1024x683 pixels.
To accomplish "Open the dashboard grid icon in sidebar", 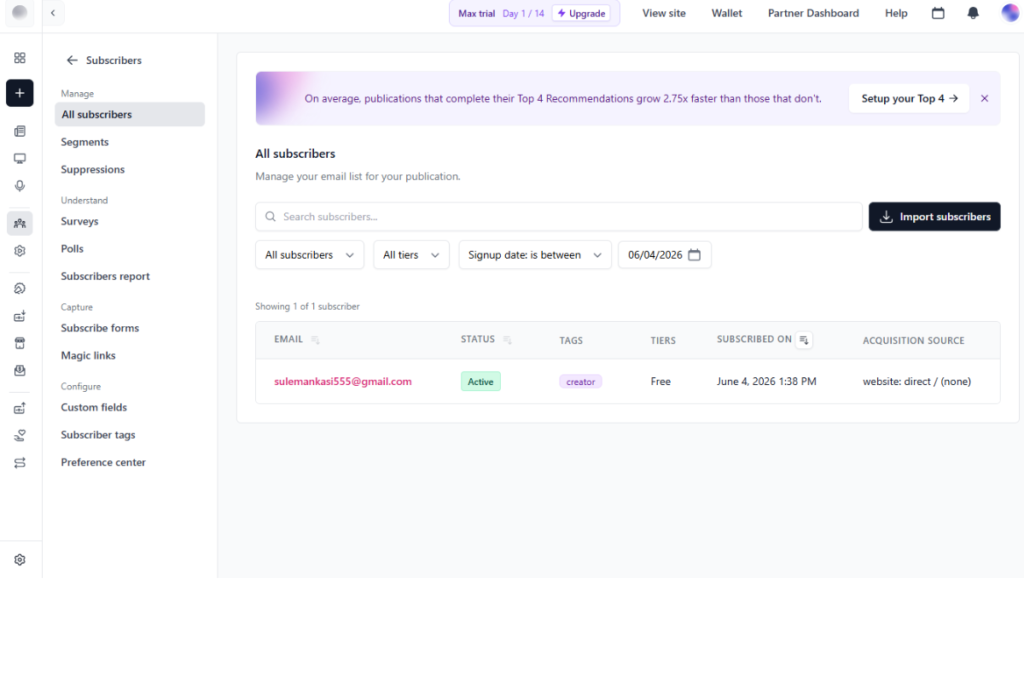I will (x=20, y=58).
